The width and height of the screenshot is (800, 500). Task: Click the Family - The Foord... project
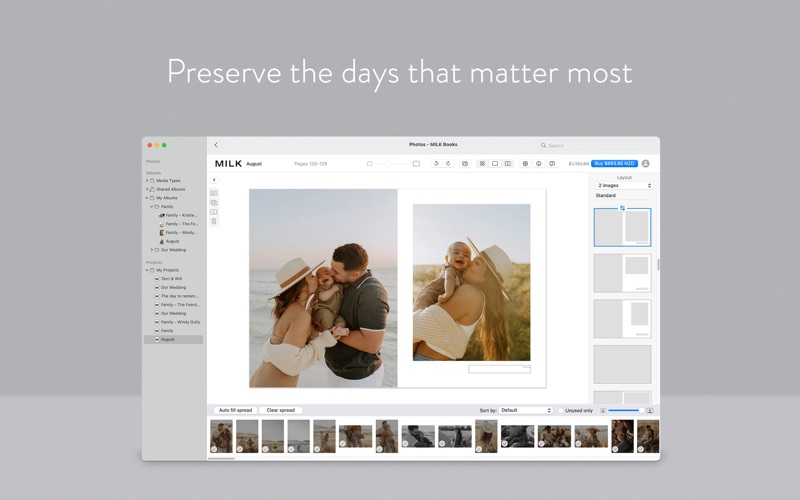pyautogui.click(x=177, y=305)
